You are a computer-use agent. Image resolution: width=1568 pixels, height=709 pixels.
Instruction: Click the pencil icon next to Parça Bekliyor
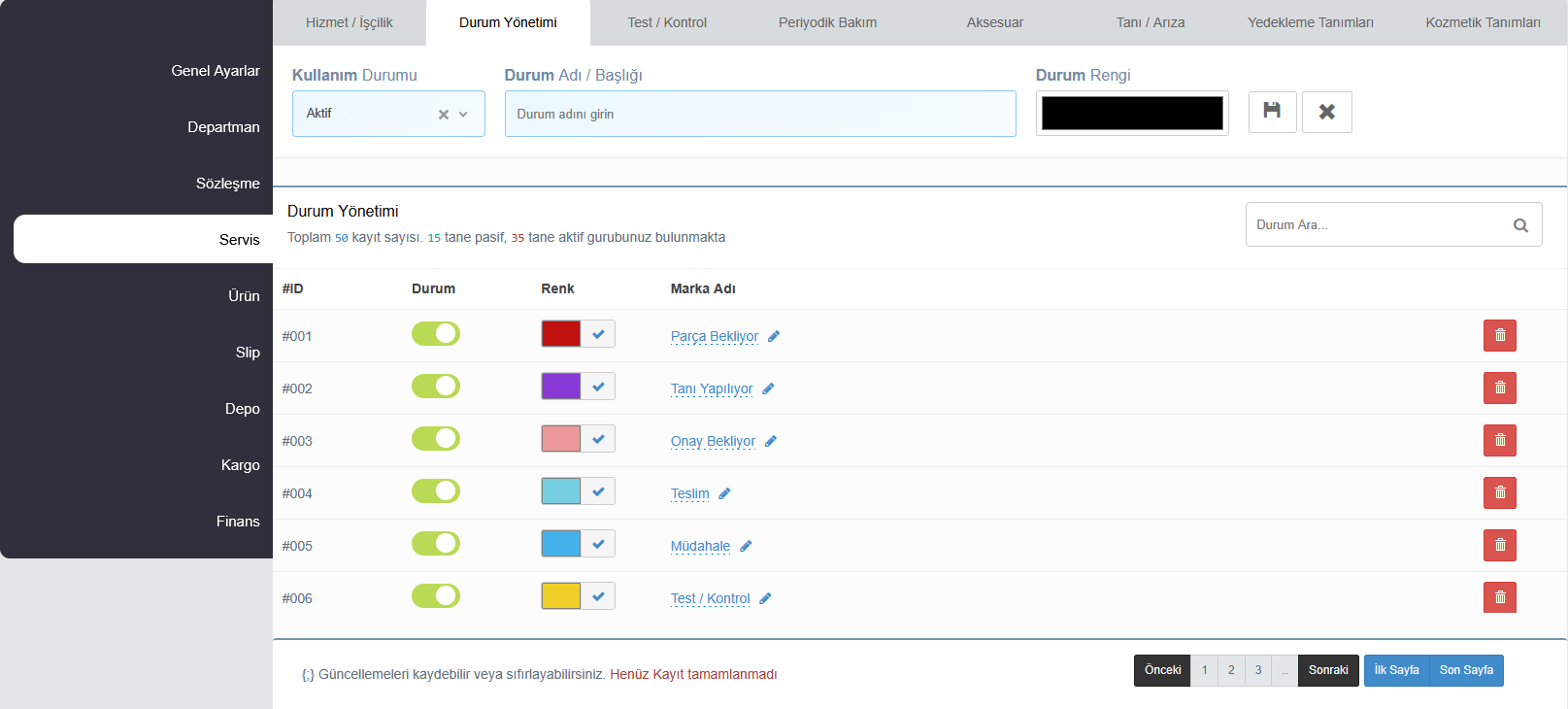[774, 336]
